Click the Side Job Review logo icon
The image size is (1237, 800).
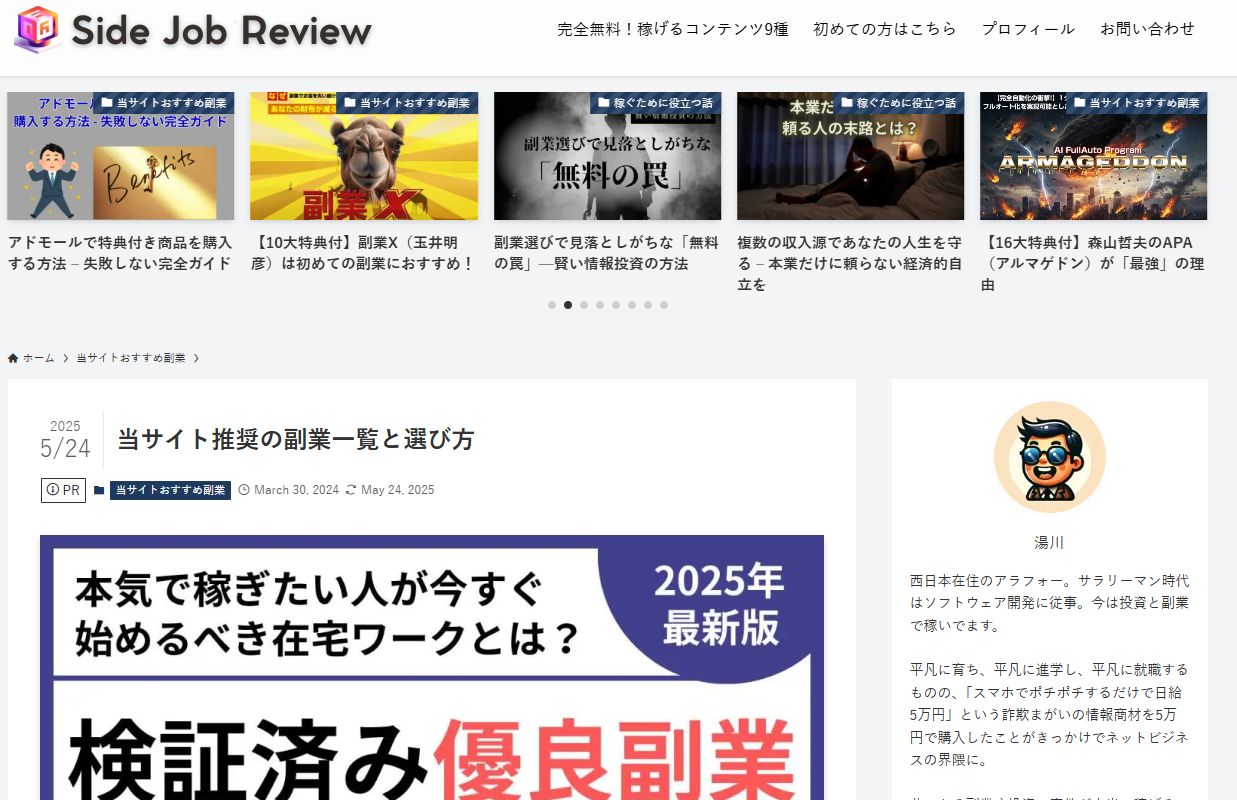37,30
